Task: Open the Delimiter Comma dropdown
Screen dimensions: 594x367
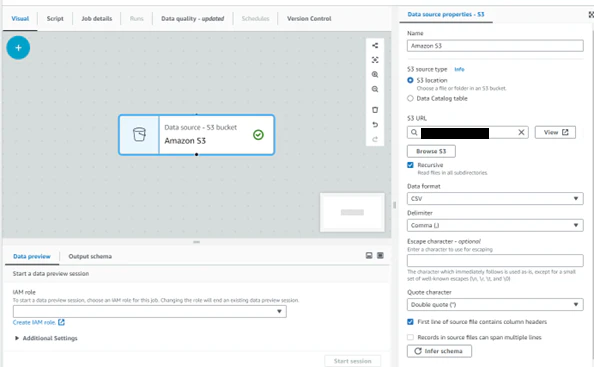Action: coord(495,225)
